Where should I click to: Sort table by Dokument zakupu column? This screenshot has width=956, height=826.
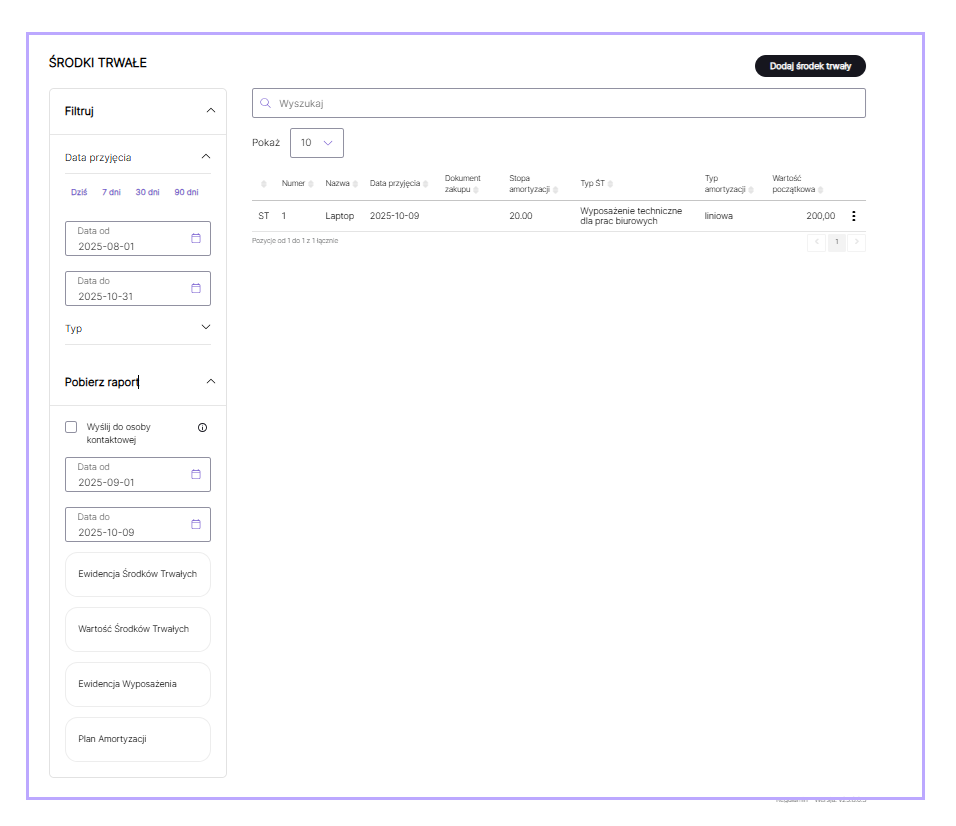click(462, 183)
